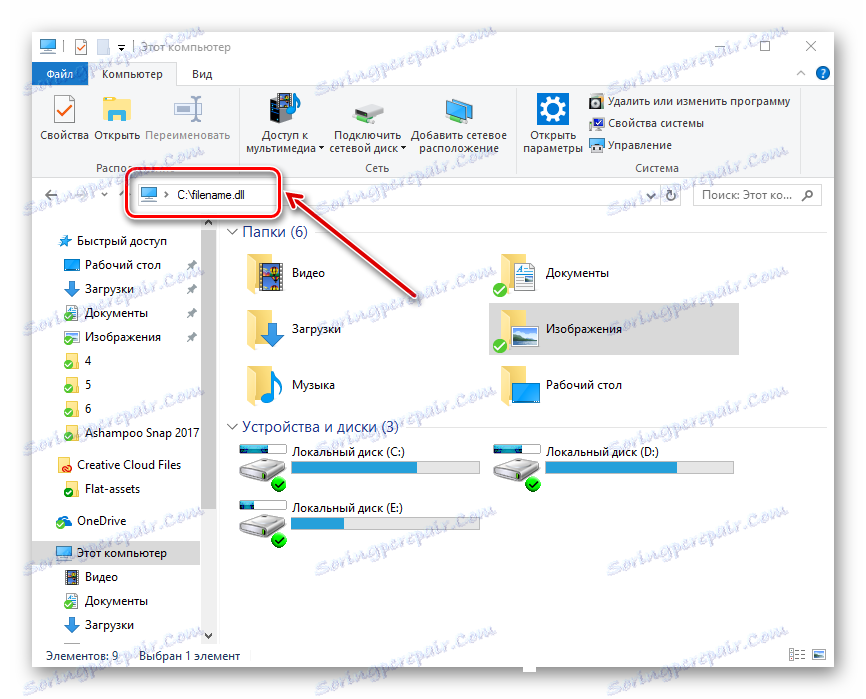Switch to details view icon in status bar

[796, 655]
